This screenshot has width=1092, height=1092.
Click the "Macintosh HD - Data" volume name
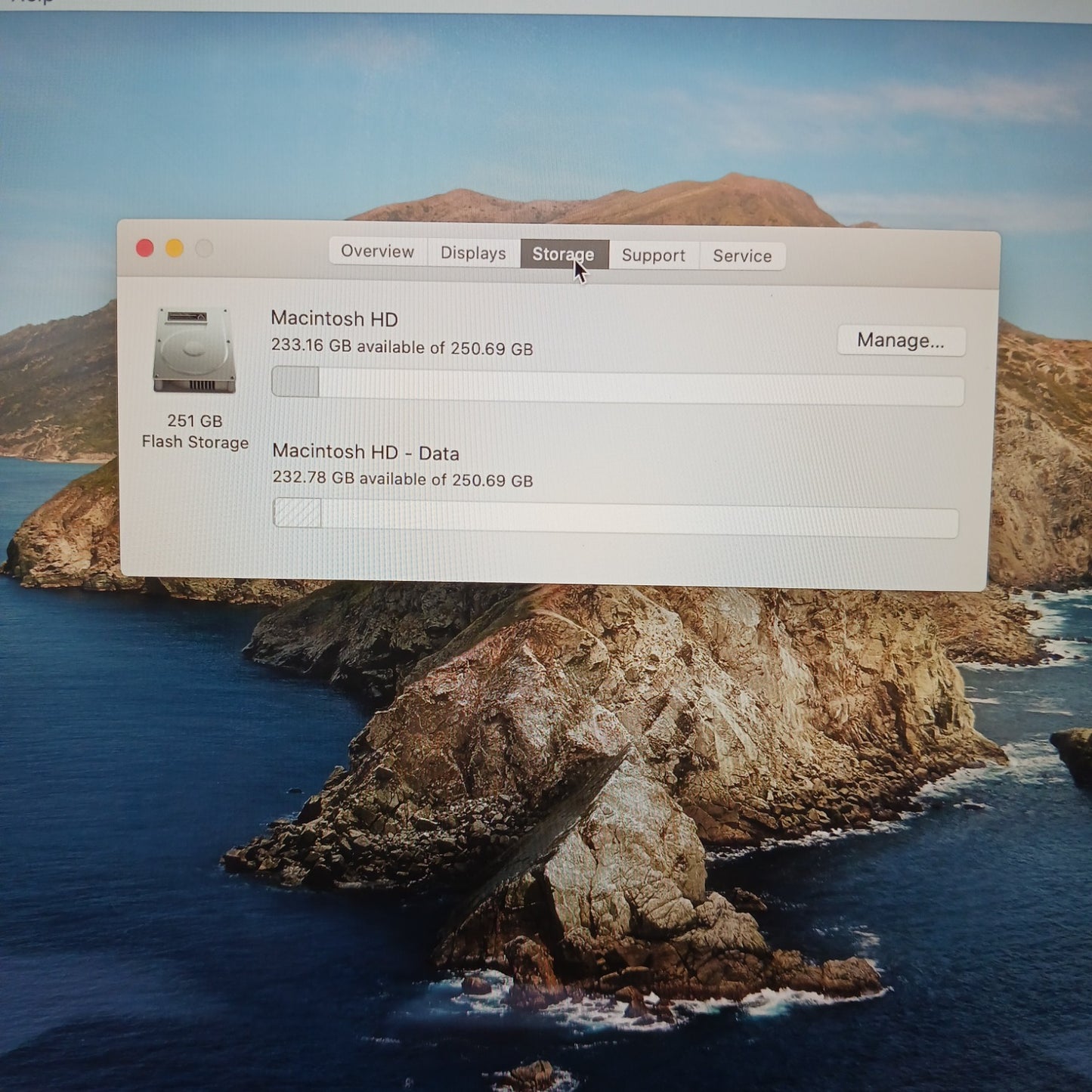click(x=366, y=452)
